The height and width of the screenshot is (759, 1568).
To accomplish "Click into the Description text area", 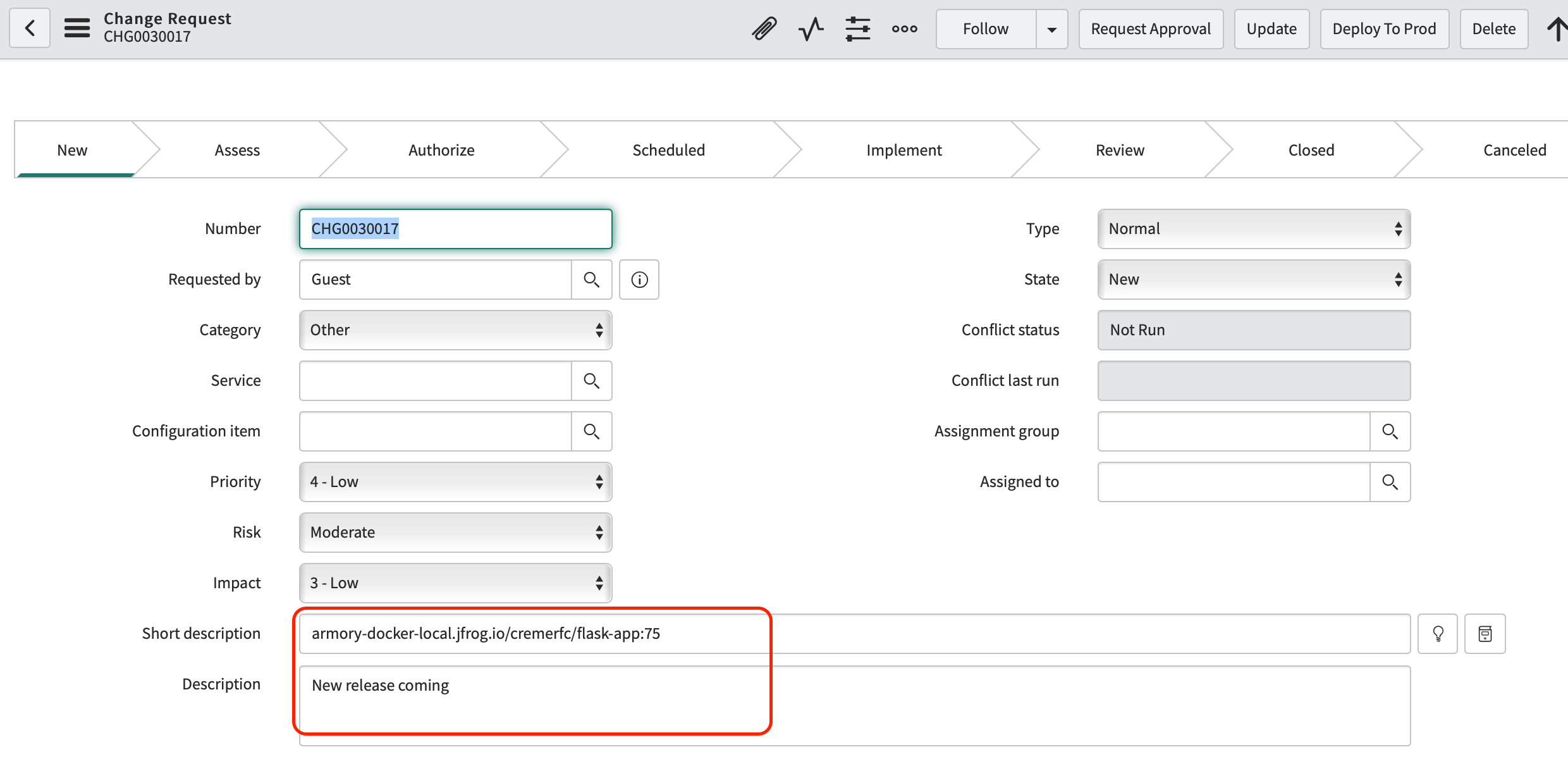I will (854, 705).
